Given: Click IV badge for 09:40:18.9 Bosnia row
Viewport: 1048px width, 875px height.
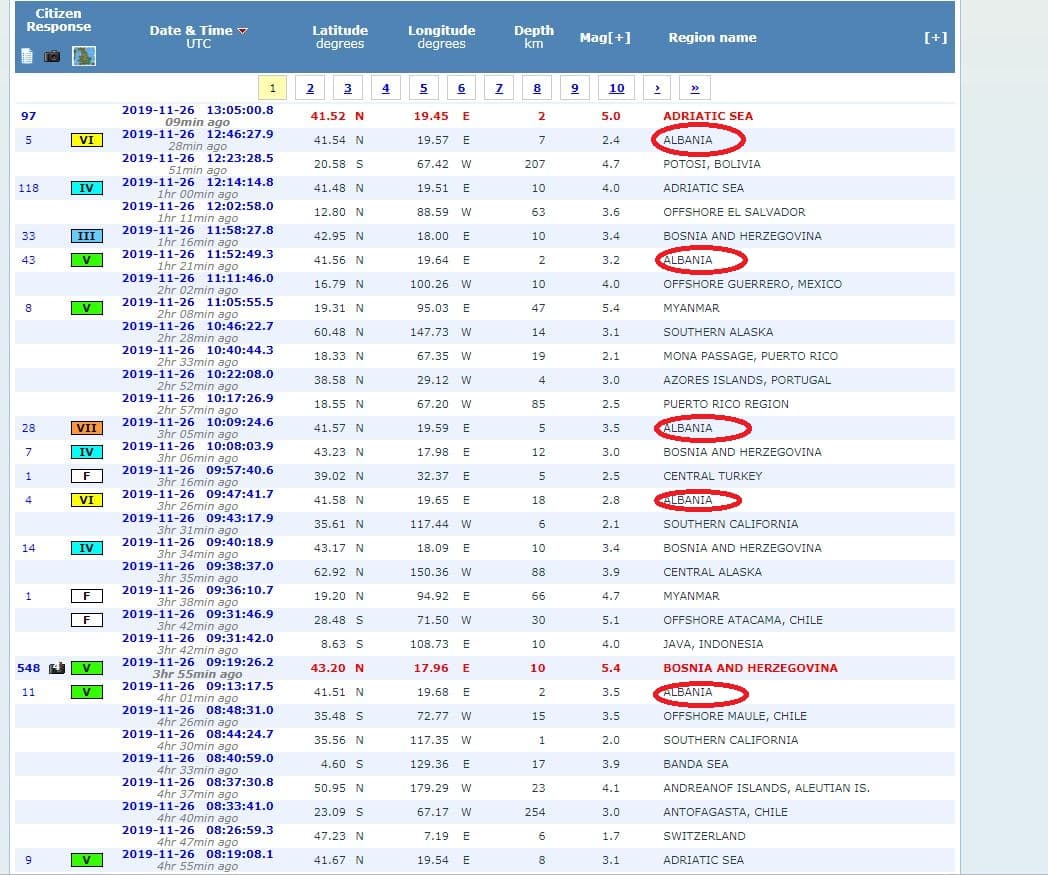Looking at the screenshot, I should [87, 548].
